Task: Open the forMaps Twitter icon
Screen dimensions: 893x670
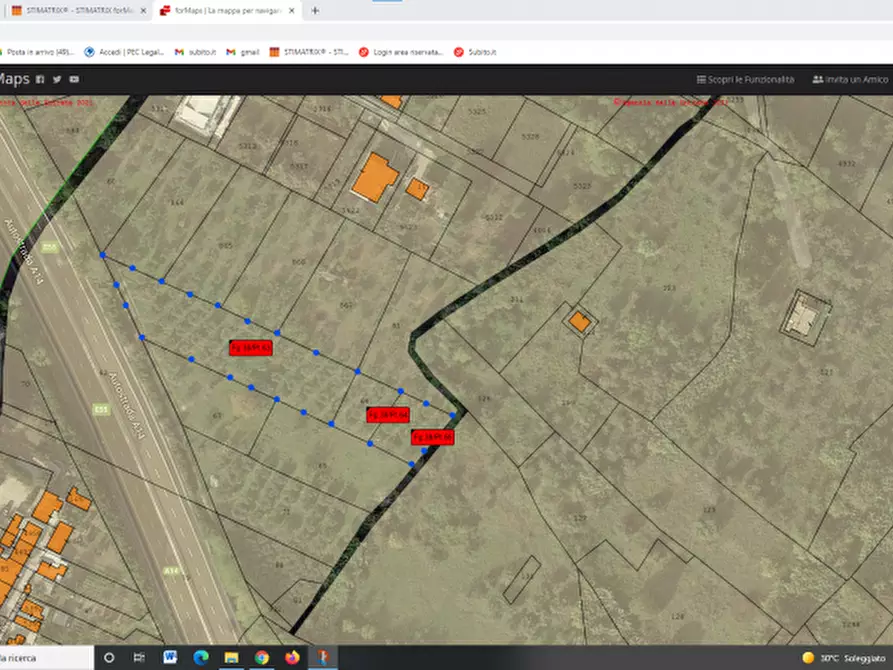Action: point(57,79)
